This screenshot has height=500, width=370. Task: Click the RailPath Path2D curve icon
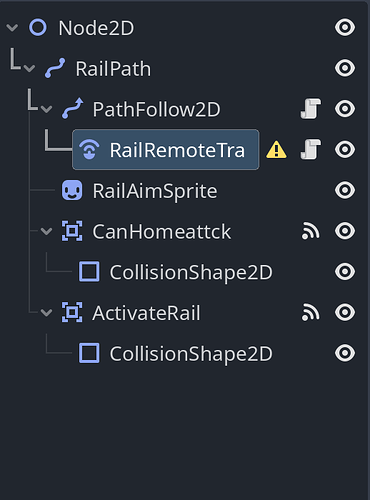pos(55,68)
